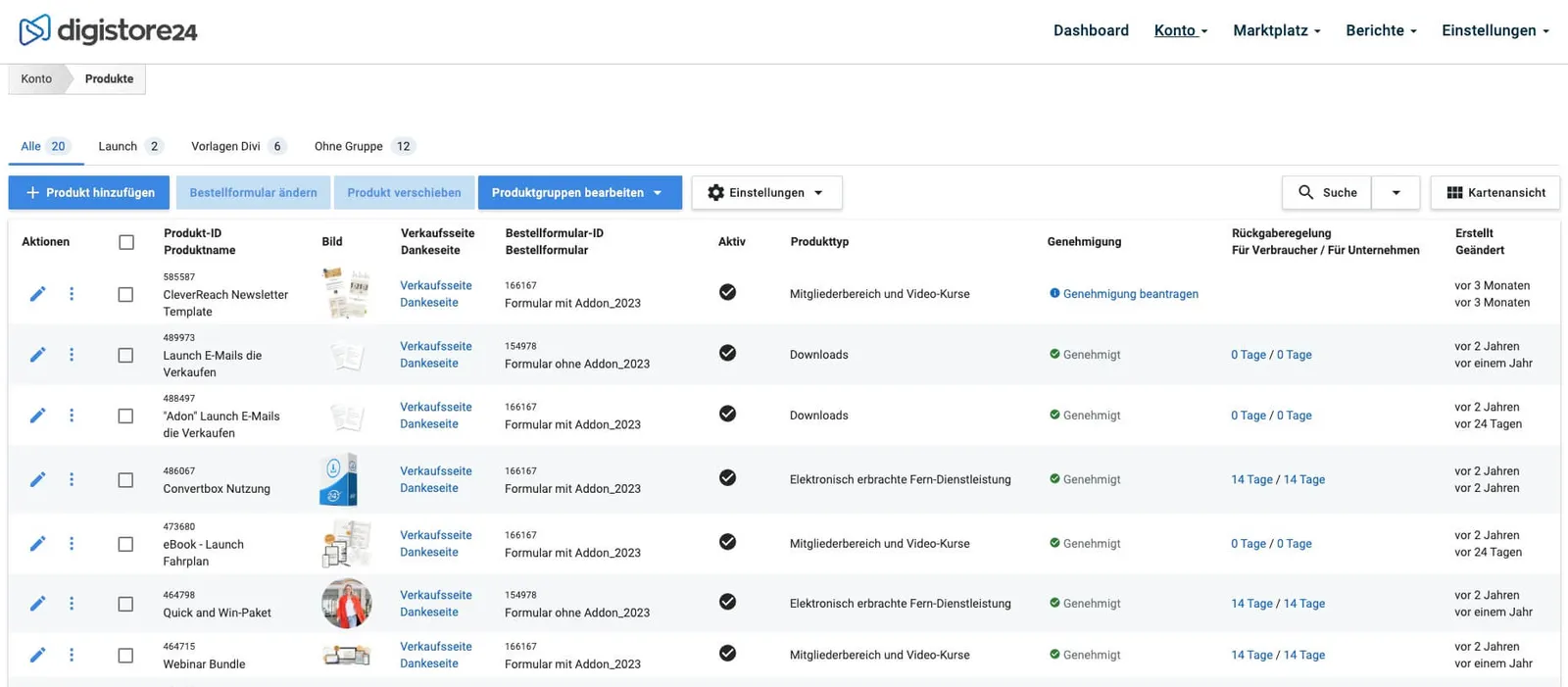
Task: Click pencil icon for Launch E-Mails die Verkaufen
Action: pyautogui.click(x=37, y=355)
